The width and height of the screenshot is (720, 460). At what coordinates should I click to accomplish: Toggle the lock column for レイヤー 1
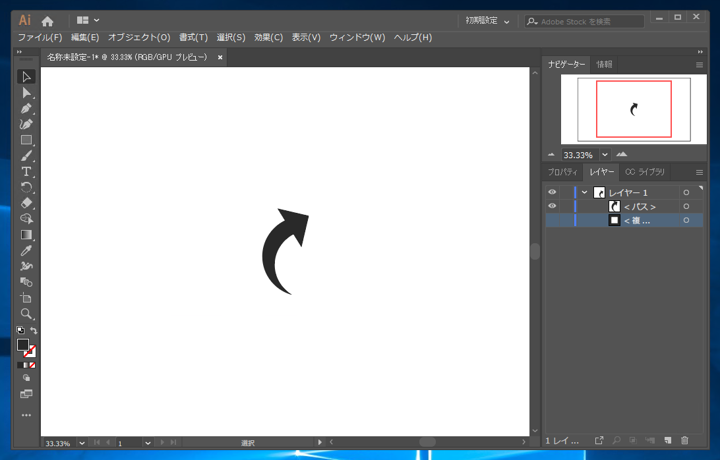coord(565,192)
